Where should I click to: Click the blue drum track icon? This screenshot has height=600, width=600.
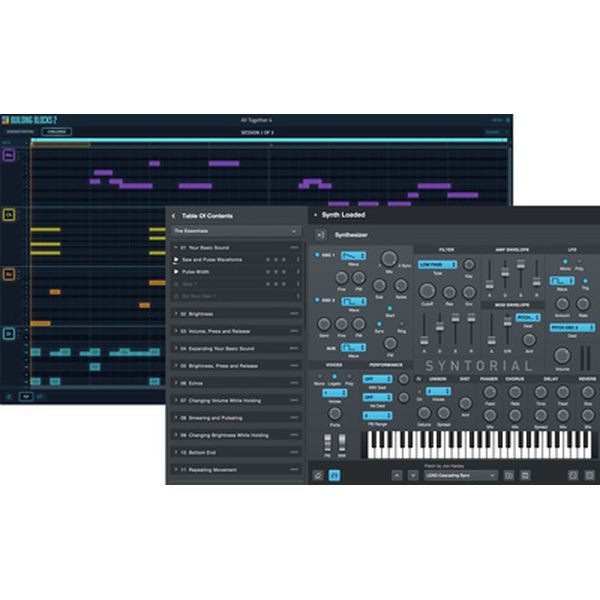pos(9,333)
